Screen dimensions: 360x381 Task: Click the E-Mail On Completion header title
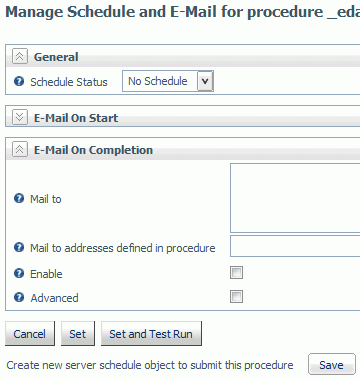pyautogui.click(x=93, y=150)
